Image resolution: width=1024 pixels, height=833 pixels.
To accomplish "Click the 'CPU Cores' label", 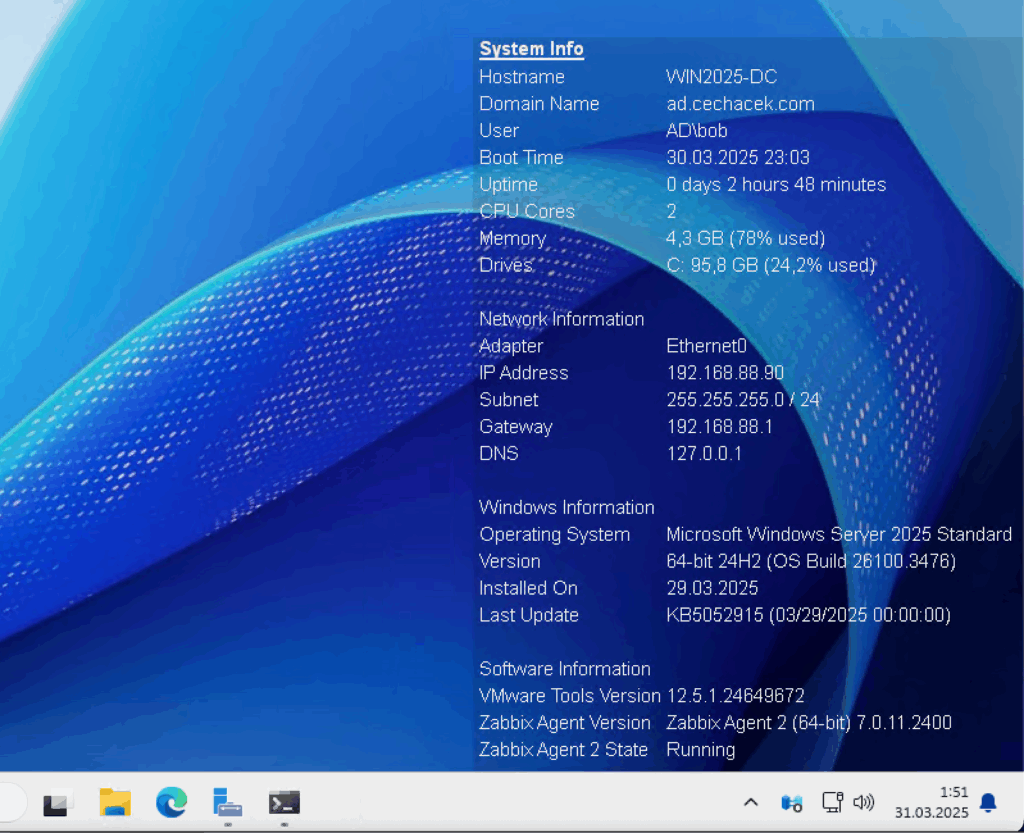I will click(527, 212).
